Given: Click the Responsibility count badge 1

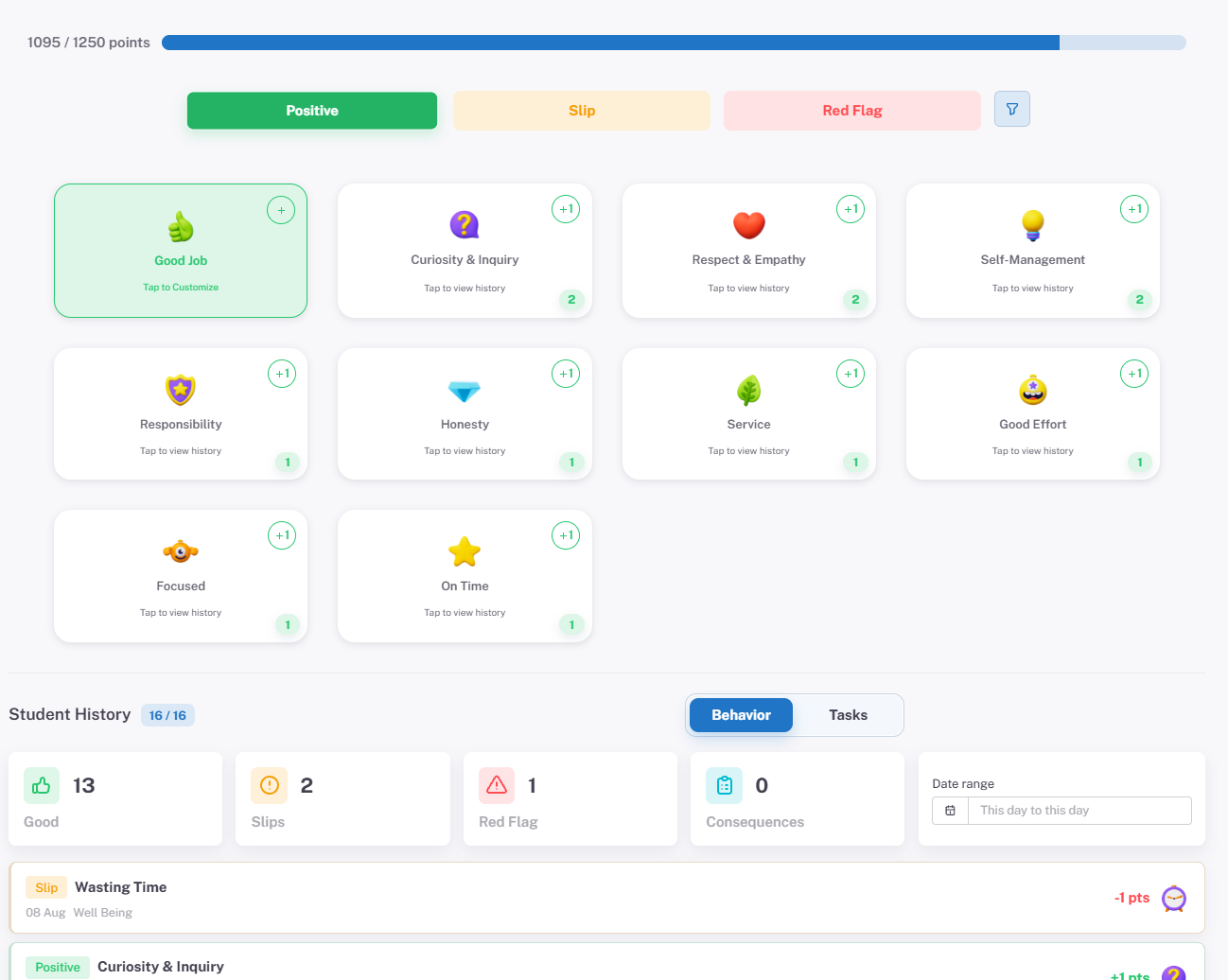Looking at the screenshot, I should pos(288,463).
